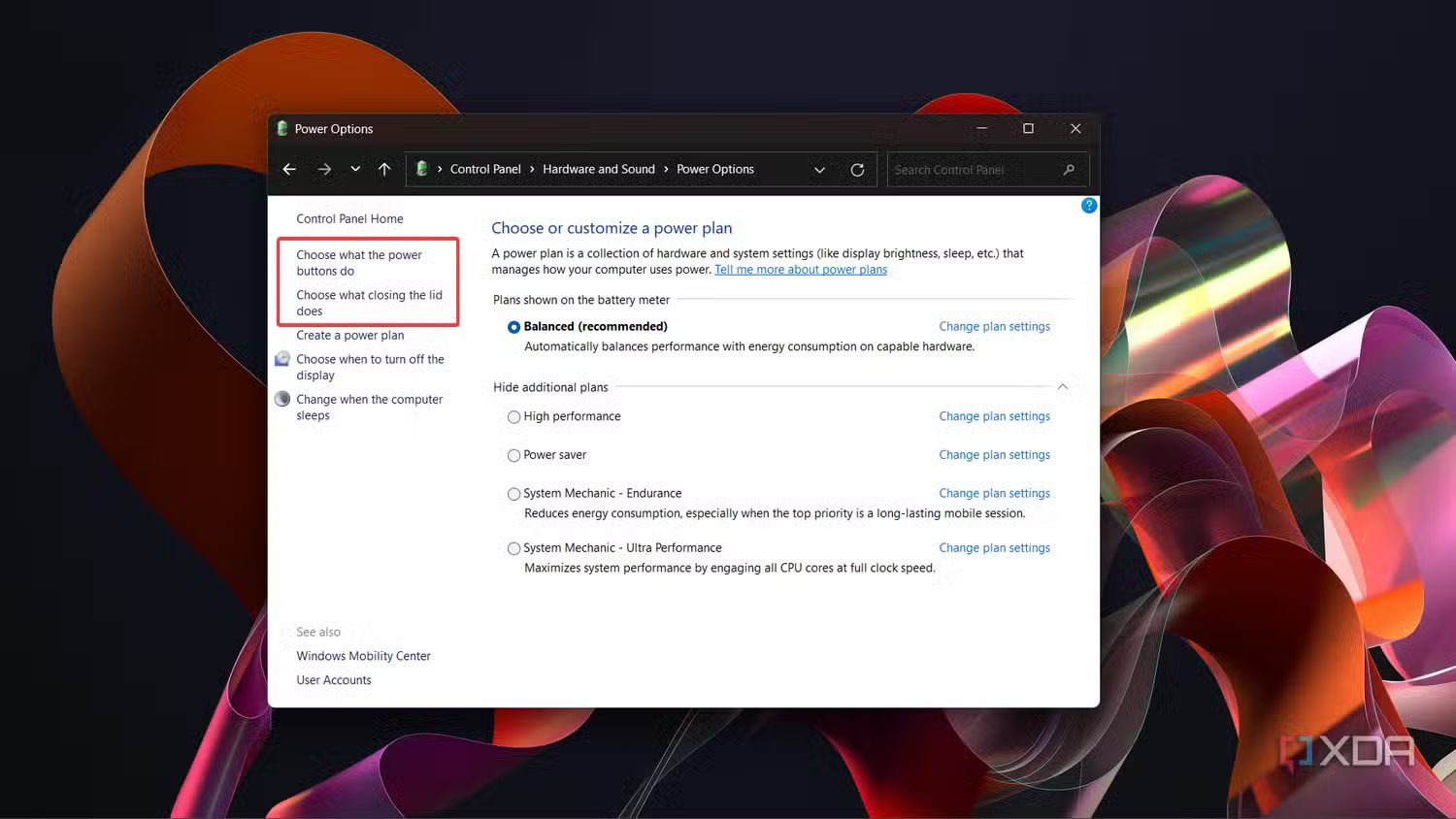Open help via the question mark icon
1456x819 pixels.
coord(1088,205)
